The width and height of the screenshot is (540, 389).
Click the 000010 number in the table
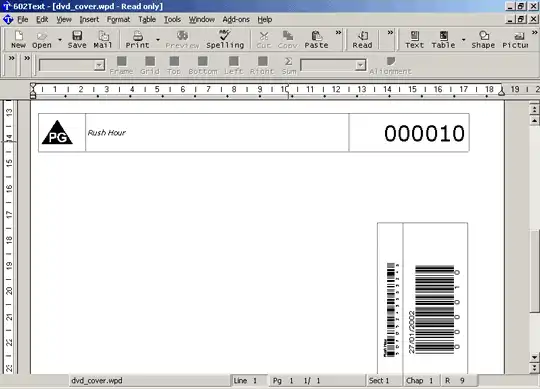pyautogui.click(x=424, y=134)
